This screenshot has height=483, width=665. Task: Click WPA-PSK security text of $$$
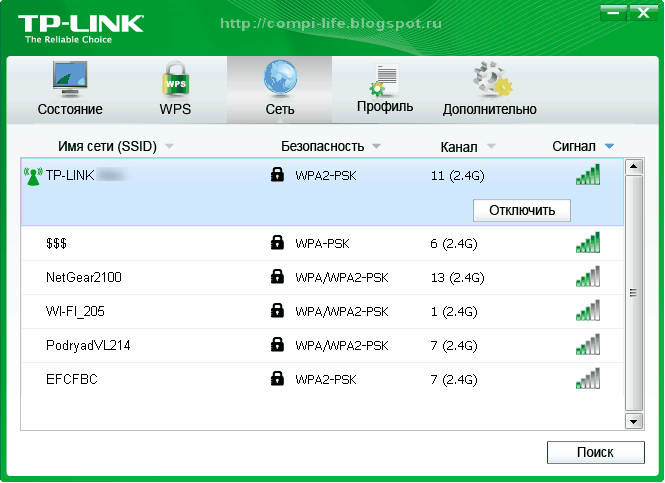[x=322, y=244]
